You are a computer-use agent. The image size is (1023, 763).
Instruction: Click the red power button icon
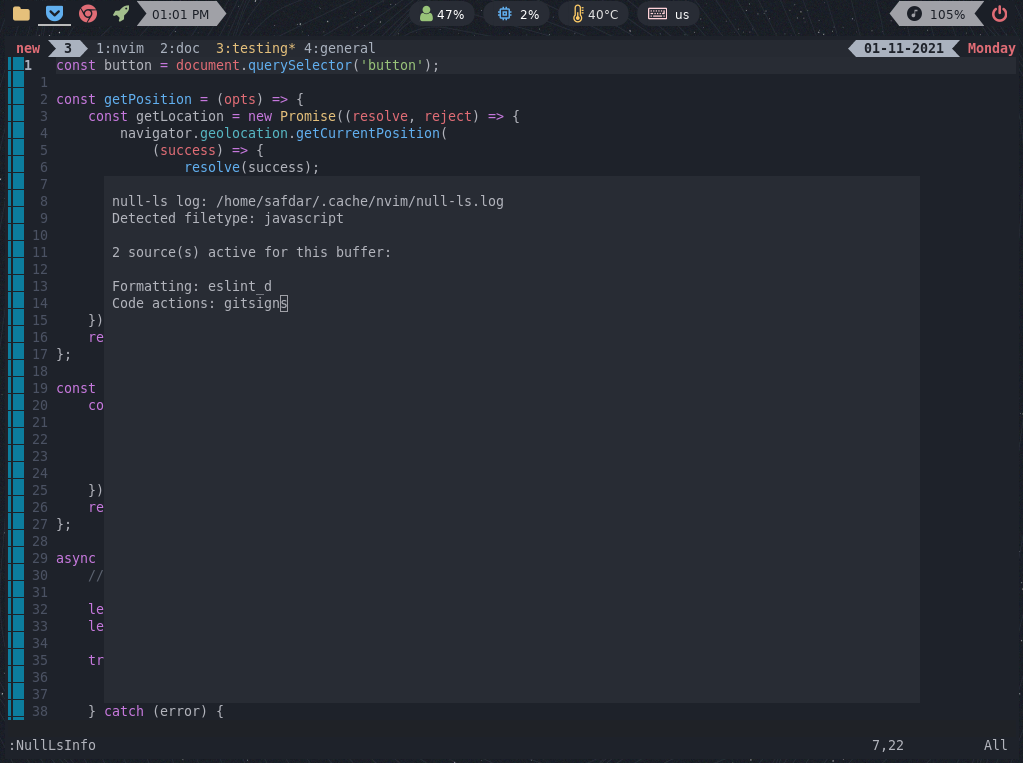1000,14
